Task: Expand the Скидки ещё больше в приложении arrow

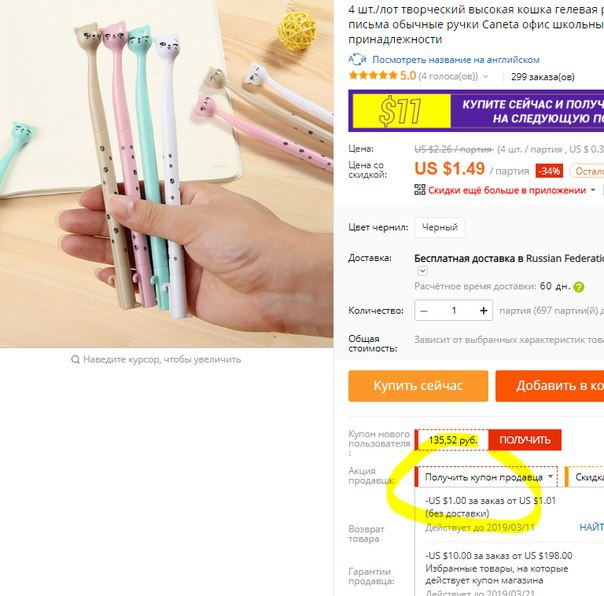Action: (593, 190)
